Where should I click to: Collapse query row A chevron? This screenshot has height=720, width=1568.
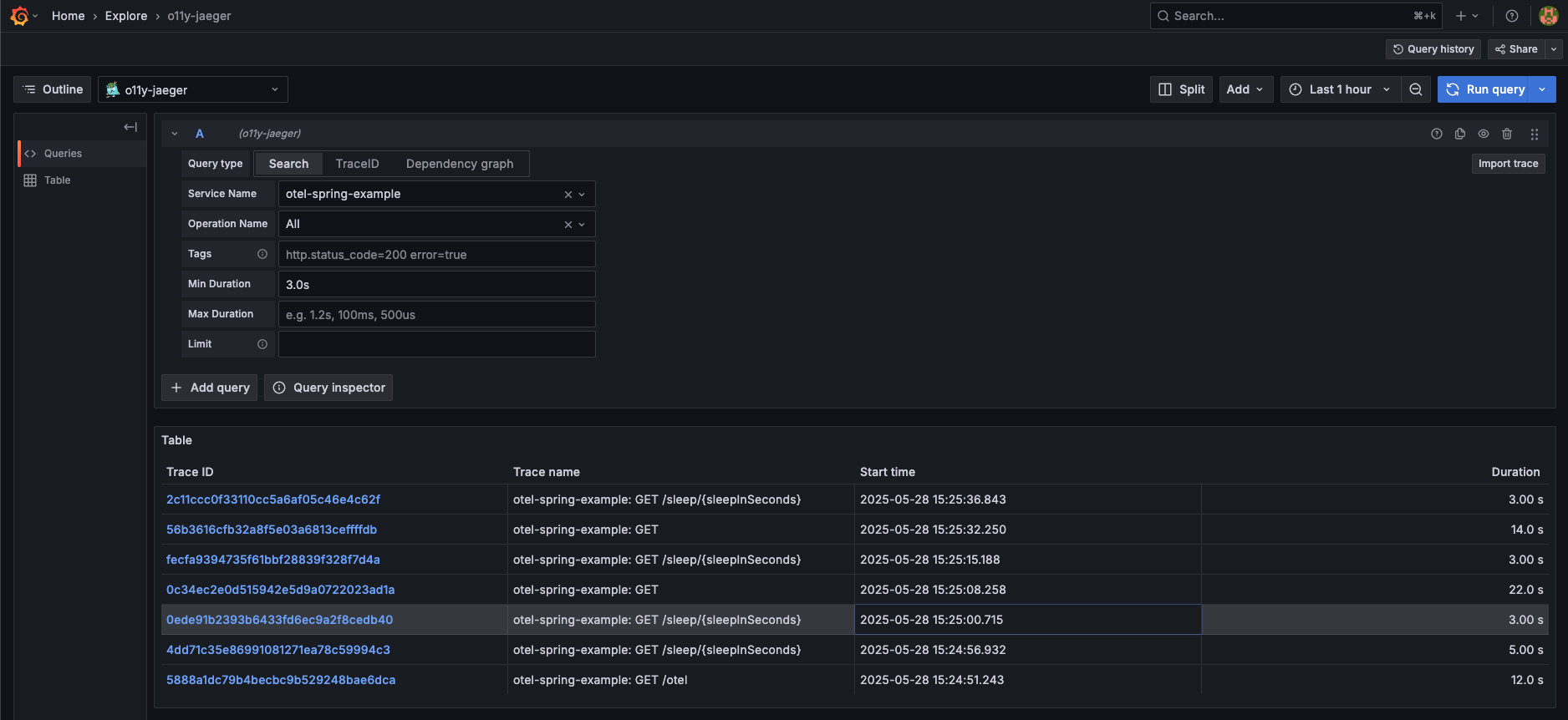pos(175,134)
